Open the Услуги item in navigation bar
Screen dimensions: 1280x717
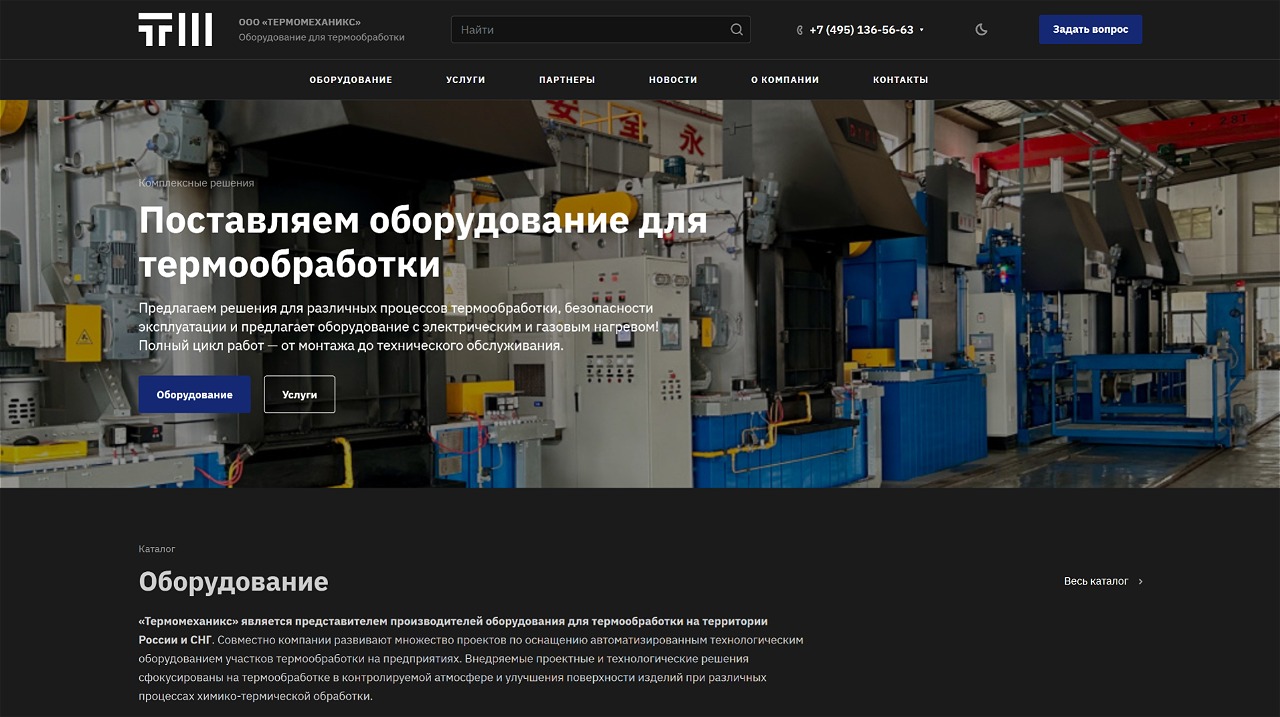(x=465, y=80)
